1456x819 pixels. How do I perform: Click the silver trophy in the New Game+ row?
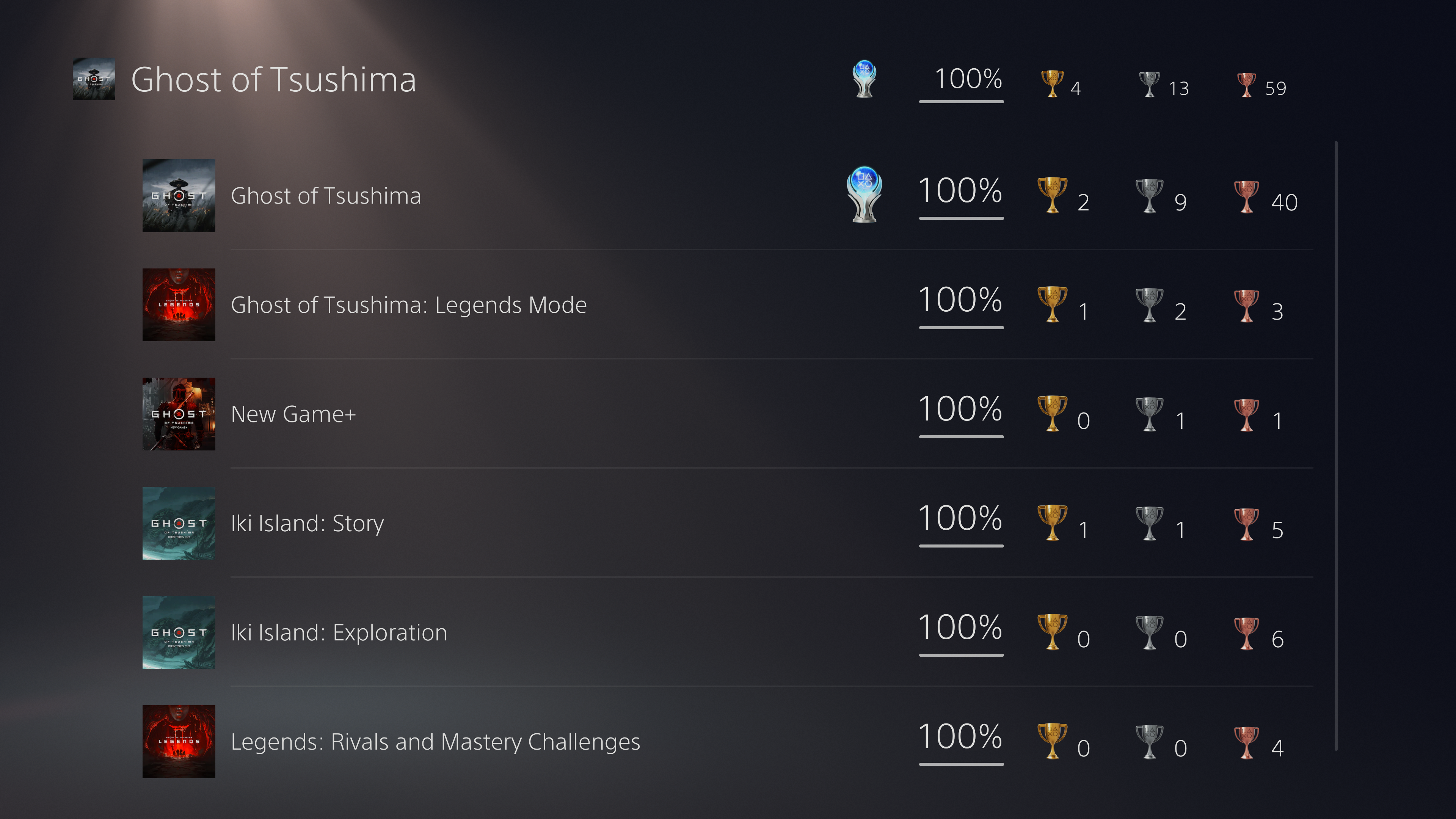coord(1149,414)
